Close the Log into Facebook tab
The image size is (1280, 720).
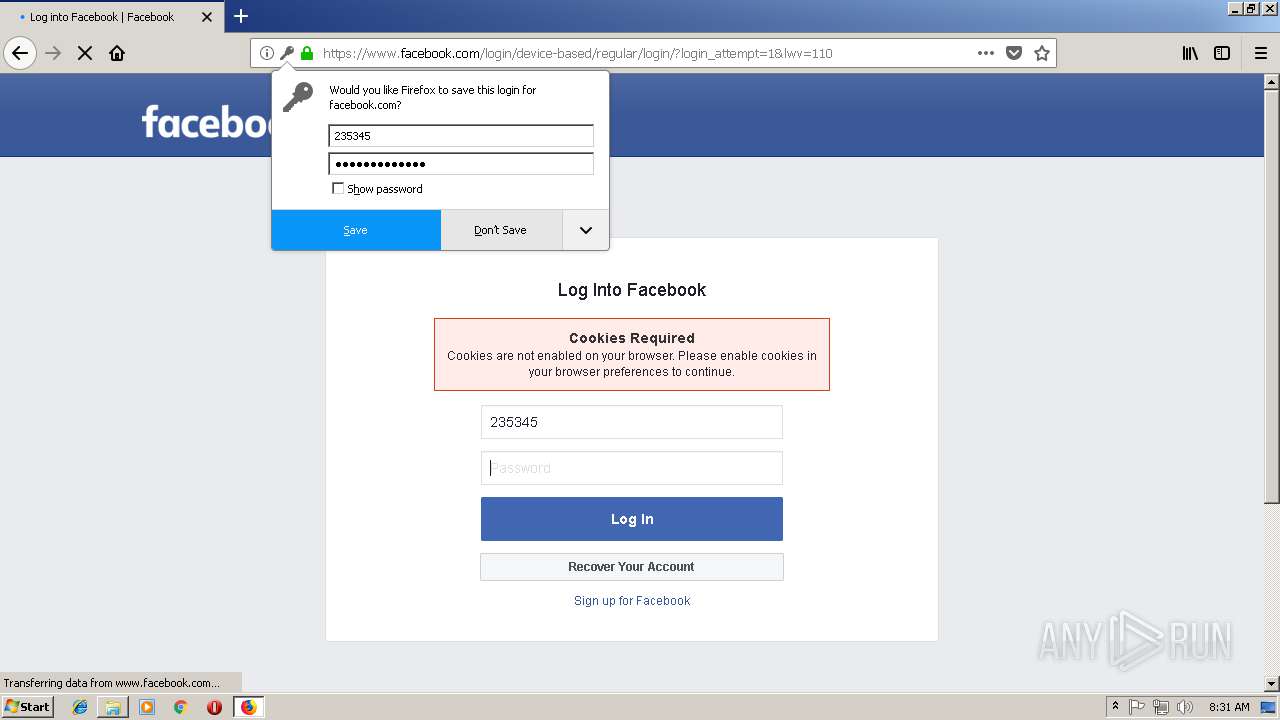[207, 17]
